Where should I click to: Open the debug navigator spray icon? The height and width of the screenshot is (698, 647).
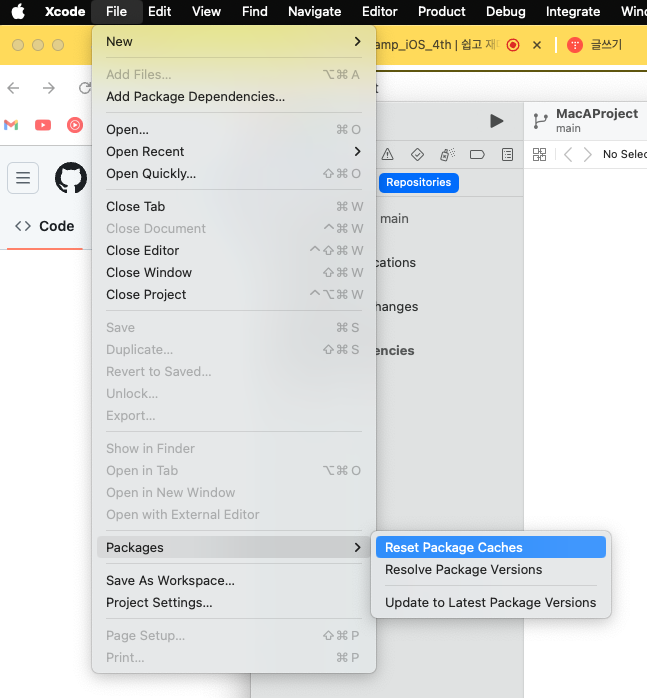(448, 154)
